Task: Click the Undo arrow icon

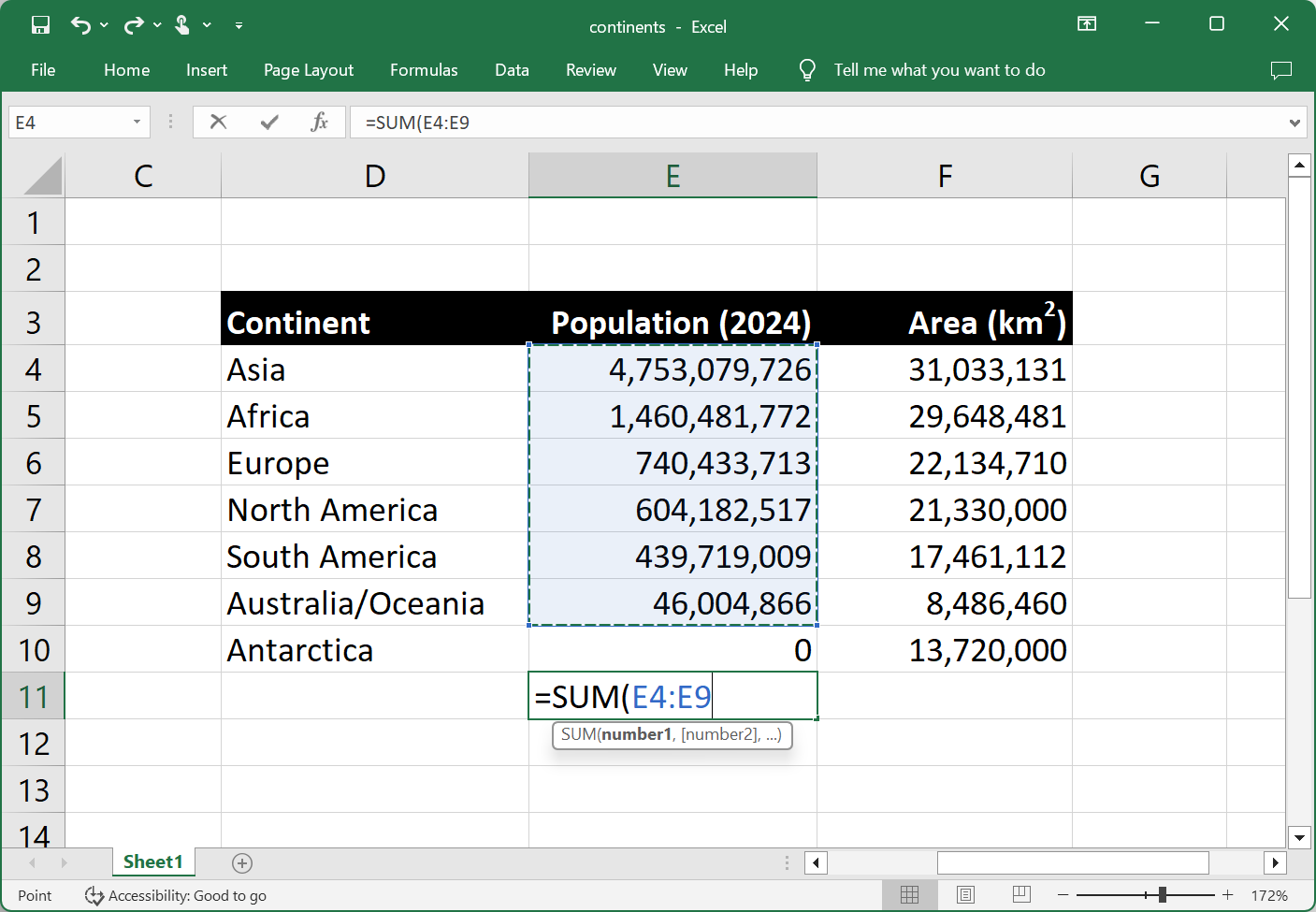Action: coord(80,25)
